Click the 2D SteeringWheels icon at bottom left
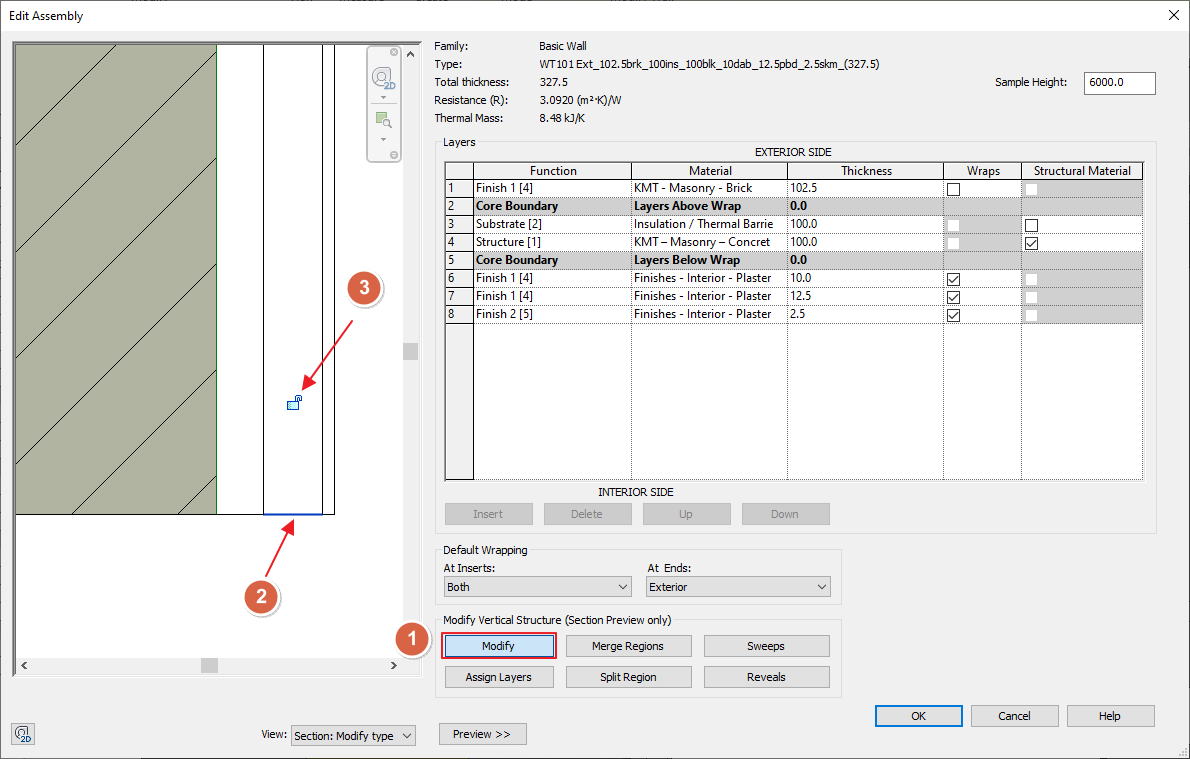The height and width of the screenshot is (759, 1190). 23,734
